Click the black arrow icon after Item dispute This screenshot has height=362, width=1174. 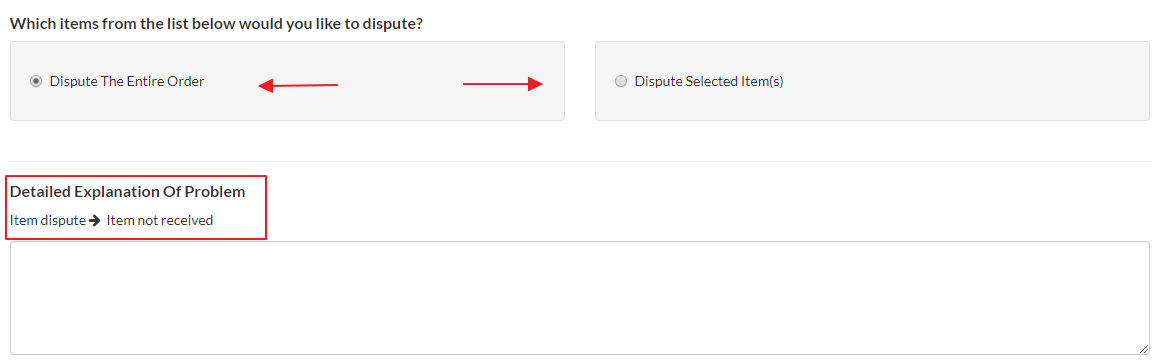click(x=94, y=220)
